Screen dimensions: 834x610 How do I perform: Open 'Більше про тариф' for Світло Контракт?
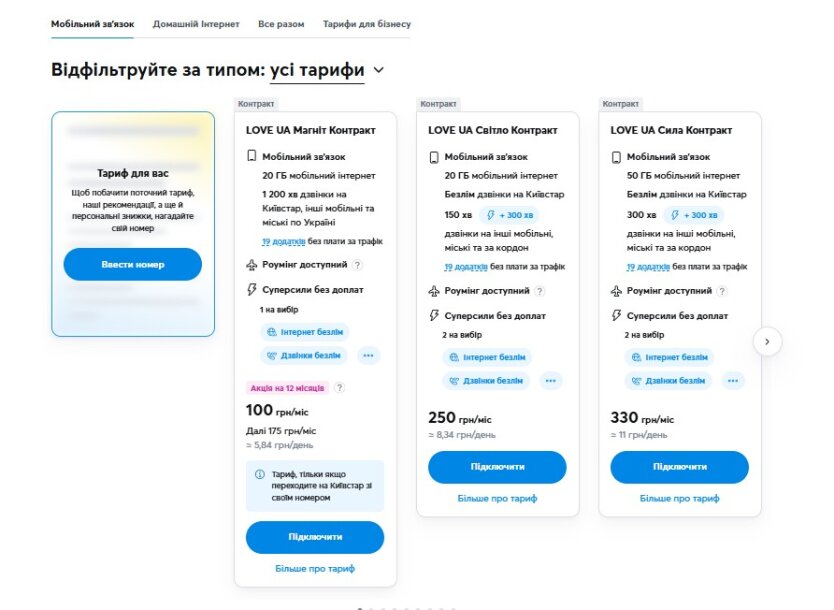(x=497, y=498)
